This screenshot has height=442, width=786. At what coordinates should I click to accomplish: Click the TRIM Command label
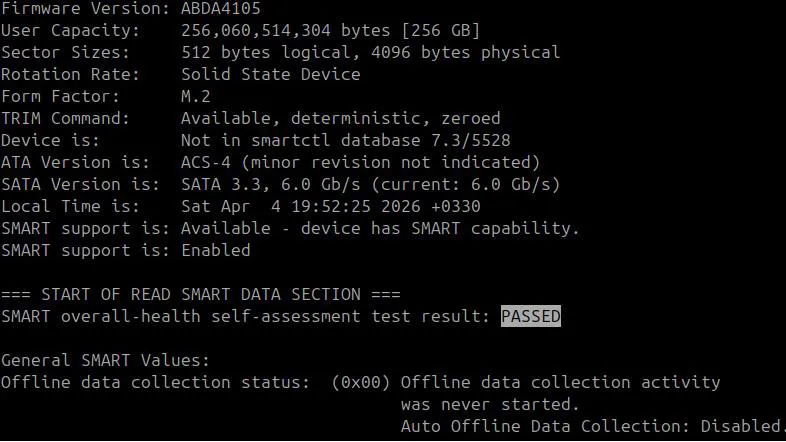tap(65, 118)
